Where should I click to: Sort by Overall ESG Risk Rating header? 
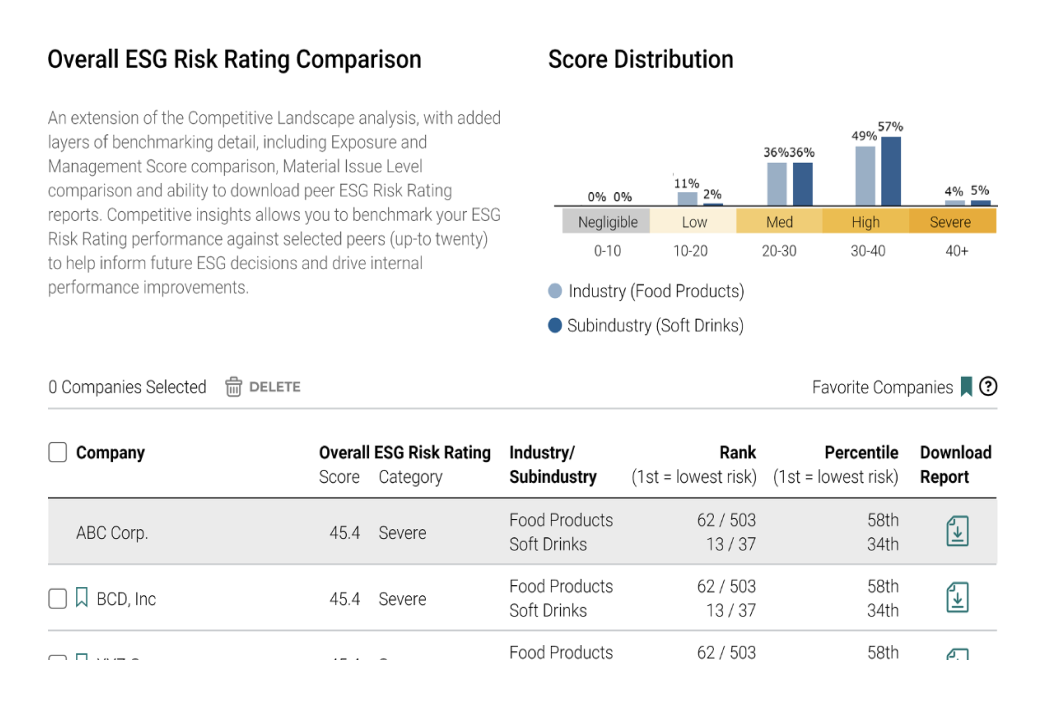[x=404, y=453]
